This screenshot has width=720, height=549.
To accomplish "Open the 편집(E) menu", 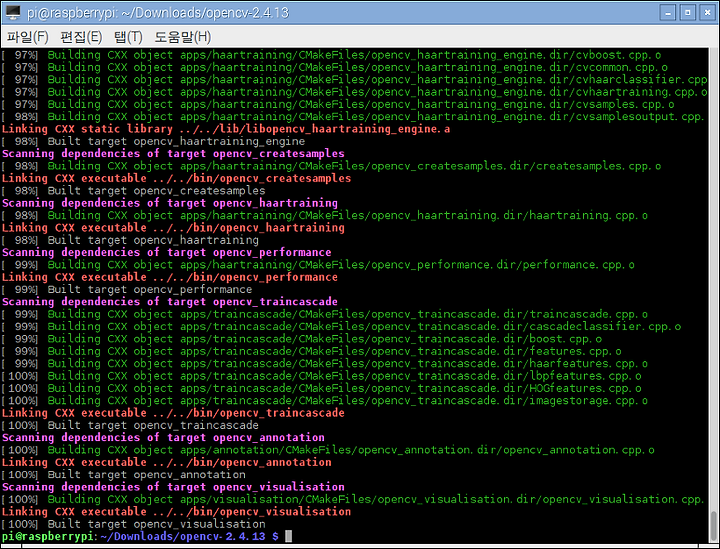I will tap(81, 37).
